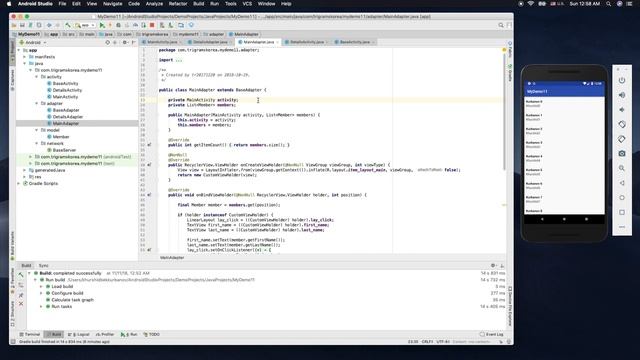Click emulator home circle icon in side panel

[622, 198]
